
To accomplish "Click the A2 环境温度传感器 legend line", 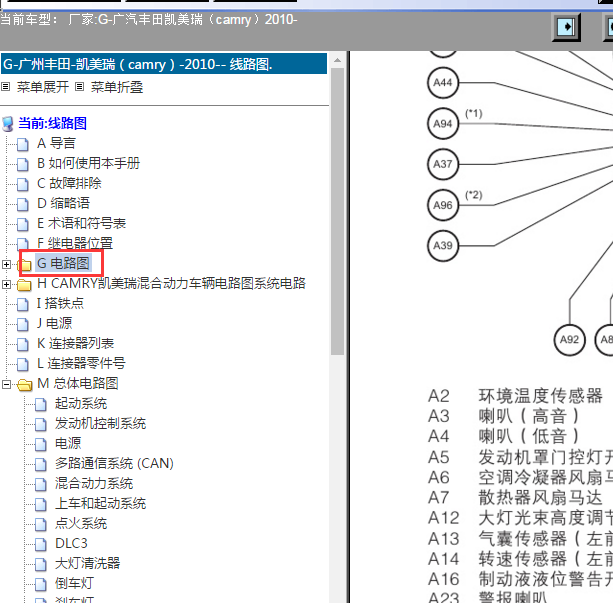I will click(x=515, y=396).
